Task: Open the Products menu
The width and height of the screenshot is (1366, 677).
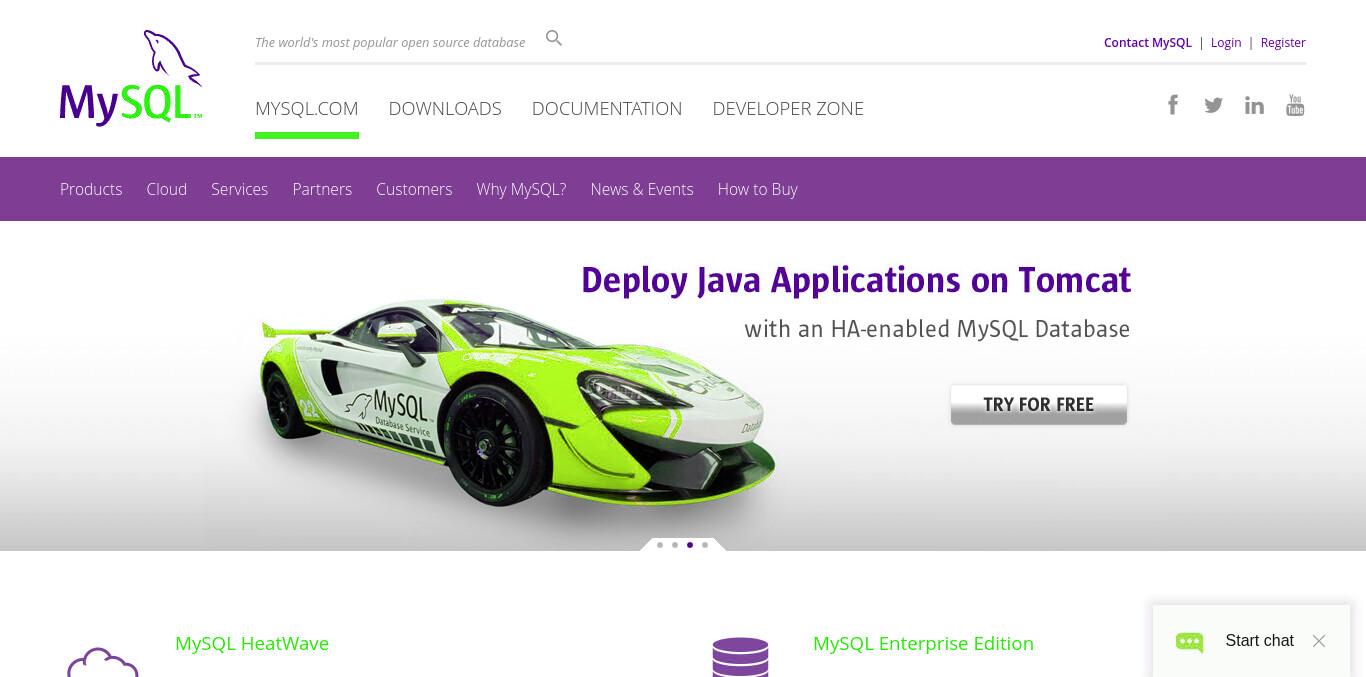Action: (x=91, y=189)
